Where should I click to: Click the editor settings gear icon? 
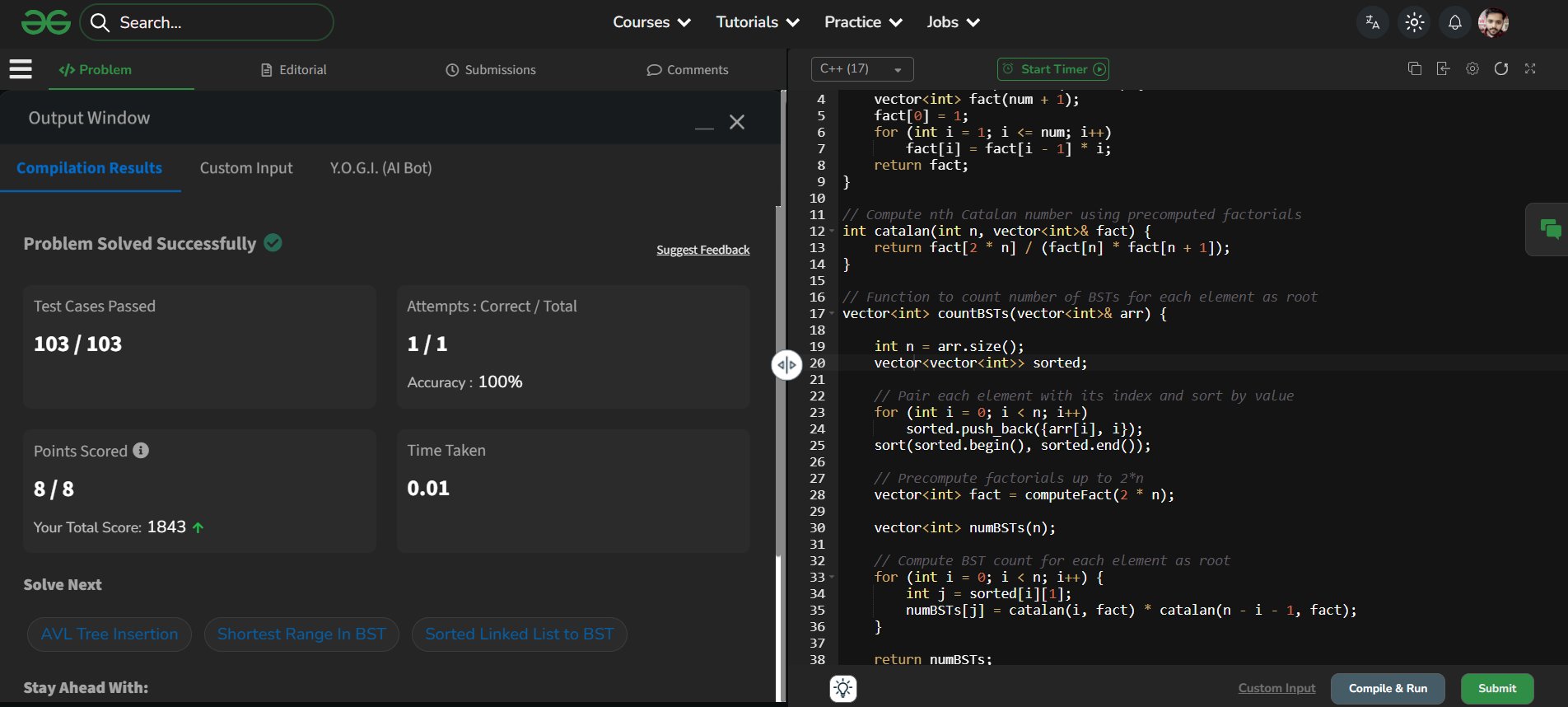[x=1472, y=69]
